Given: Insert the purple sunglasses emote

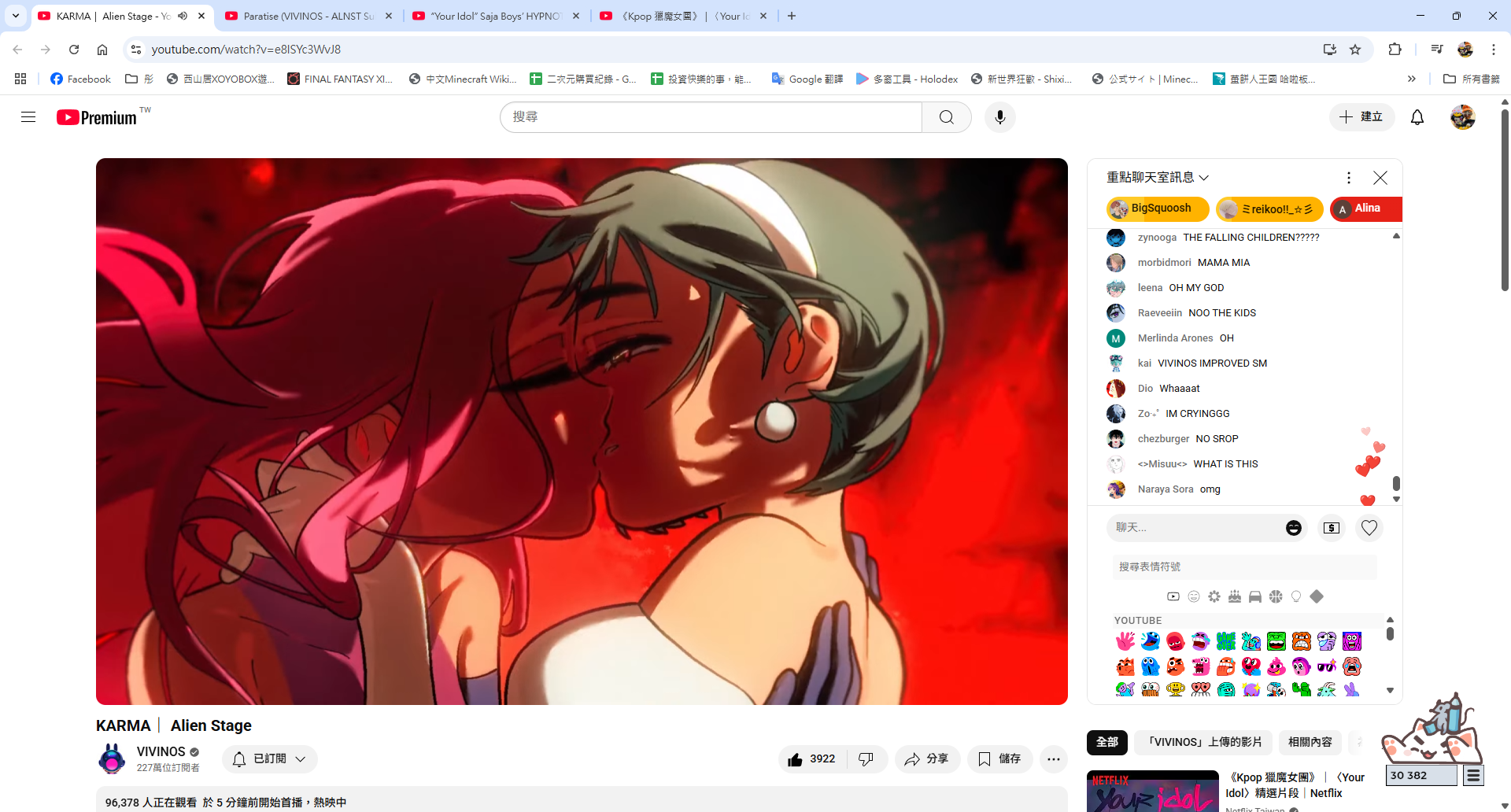Looking at the screenshot, I should point(1326,666).
